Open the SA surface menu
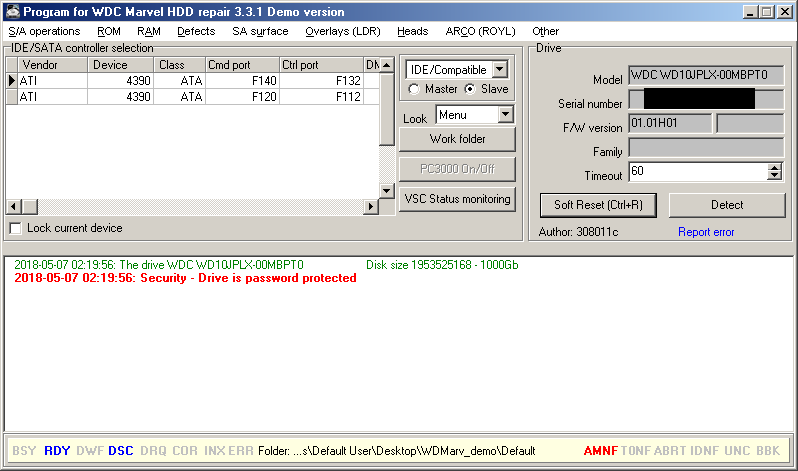Image resolution: width=798 pixels, height=471 pixels. 260,32
